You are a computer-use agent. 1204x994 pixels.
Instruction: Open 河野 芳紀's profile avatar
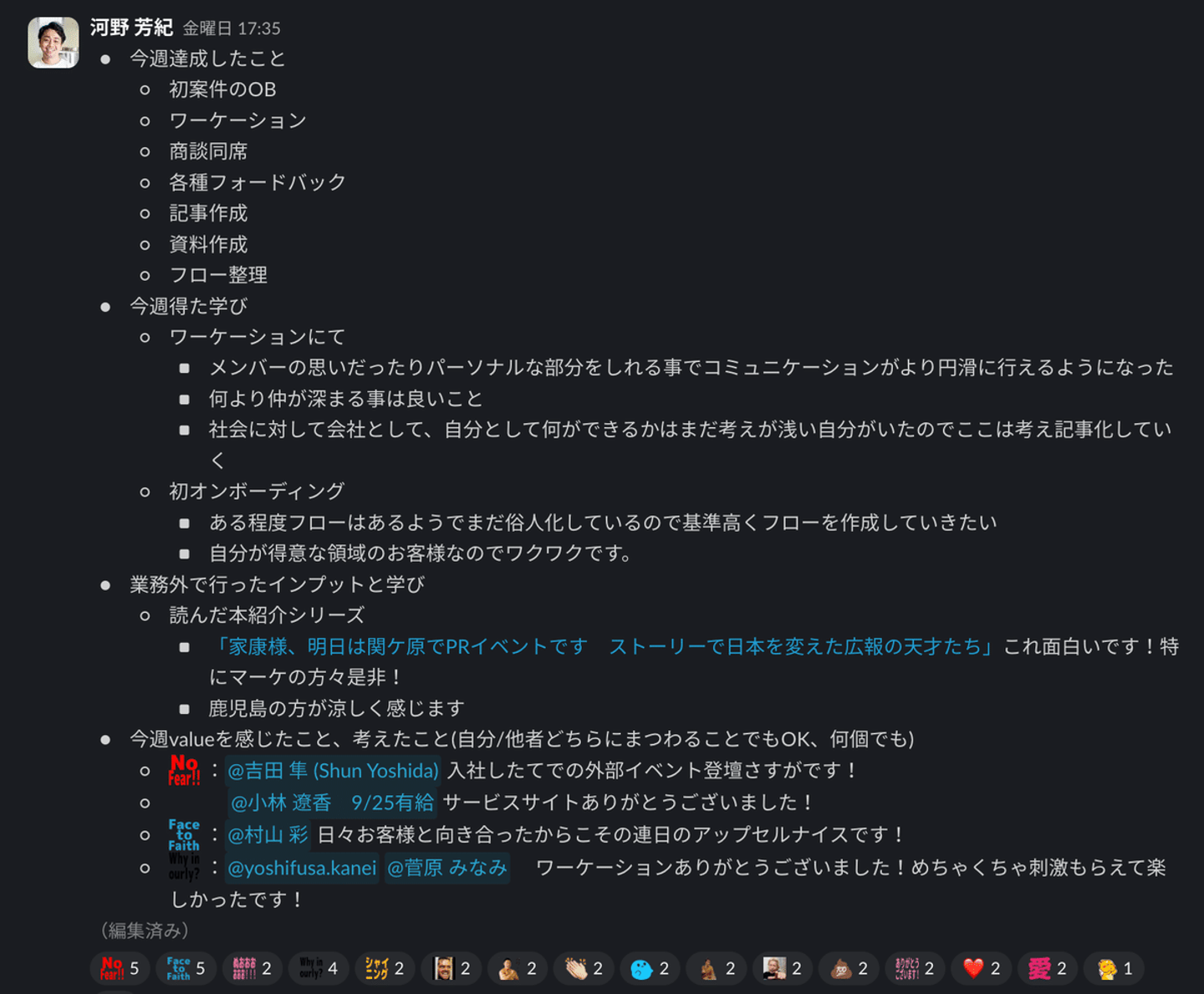(x=54, y=42)
